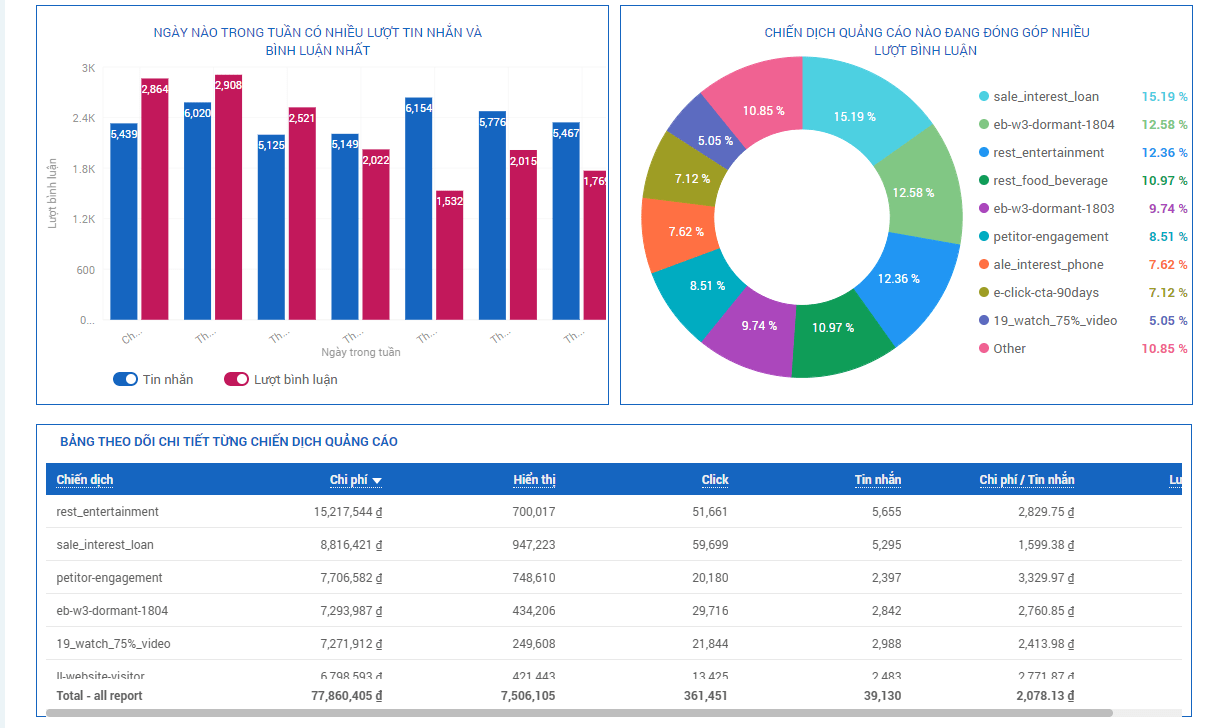The height and width of the screenshot is (728, 1224).
Task: Click the sale_interest_loan legend color dot
Action: coord(984,97)
